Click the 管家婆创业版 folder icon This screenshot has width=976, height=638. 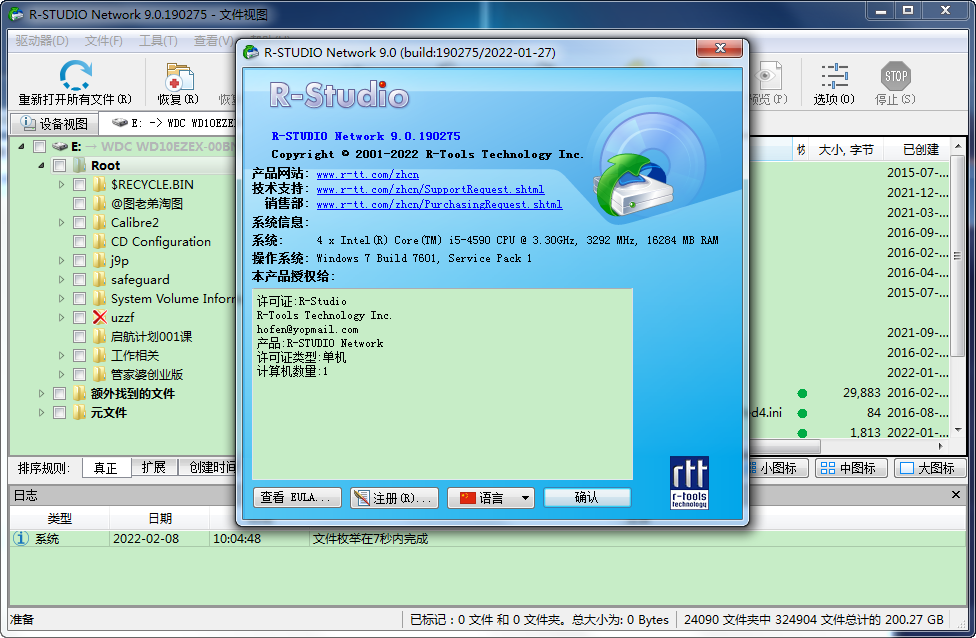tap(99, 374)
